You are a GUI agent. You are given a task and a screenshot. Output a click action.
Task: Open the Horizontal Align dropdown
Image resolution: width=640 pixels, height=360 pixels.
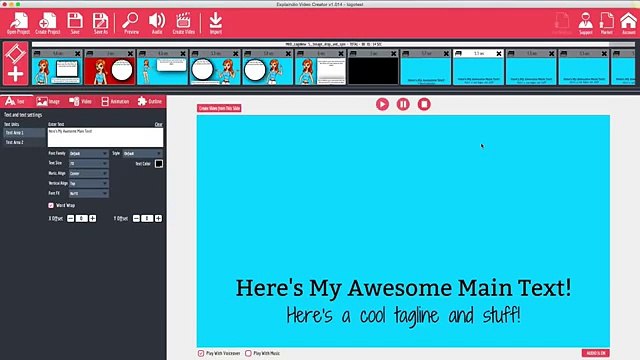[x=89, y=173]
